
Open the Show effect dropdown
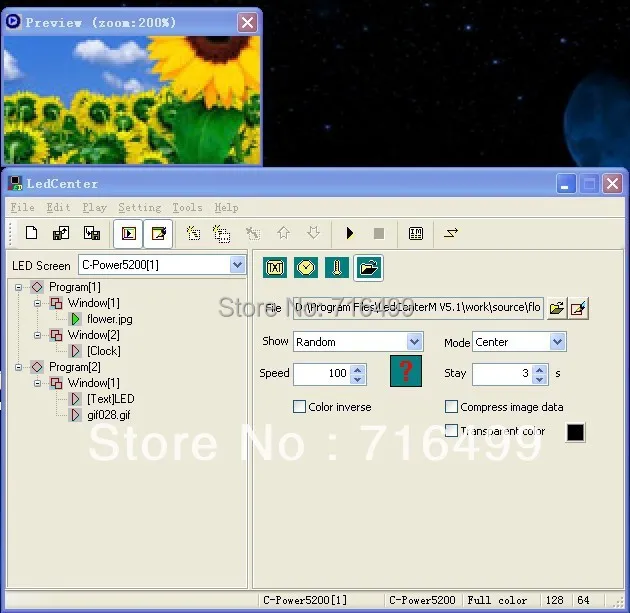(414, 342)
